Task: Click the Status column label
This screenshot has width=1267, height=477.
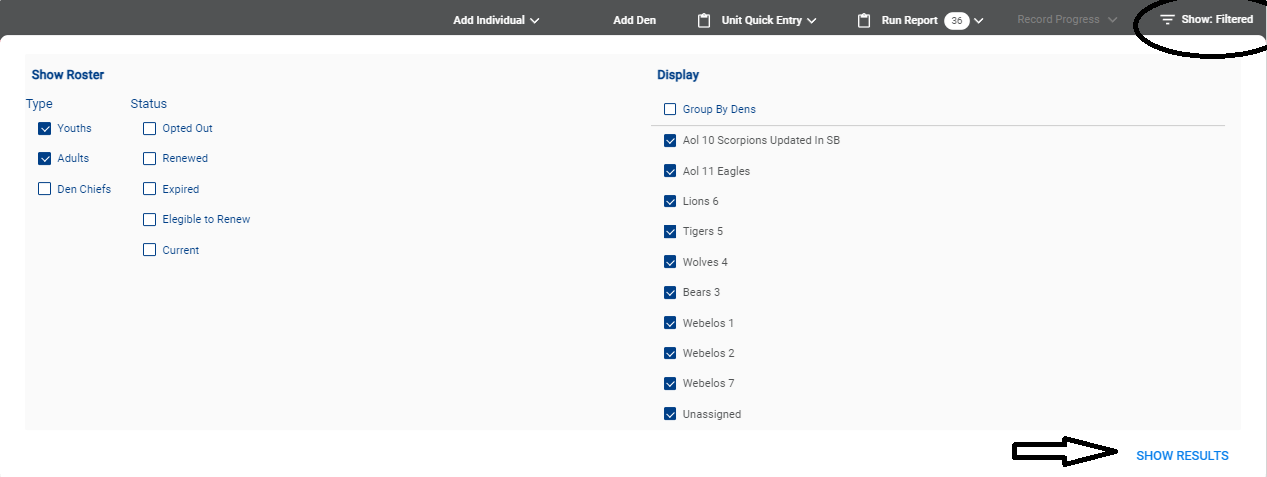Action: [149, 104]
